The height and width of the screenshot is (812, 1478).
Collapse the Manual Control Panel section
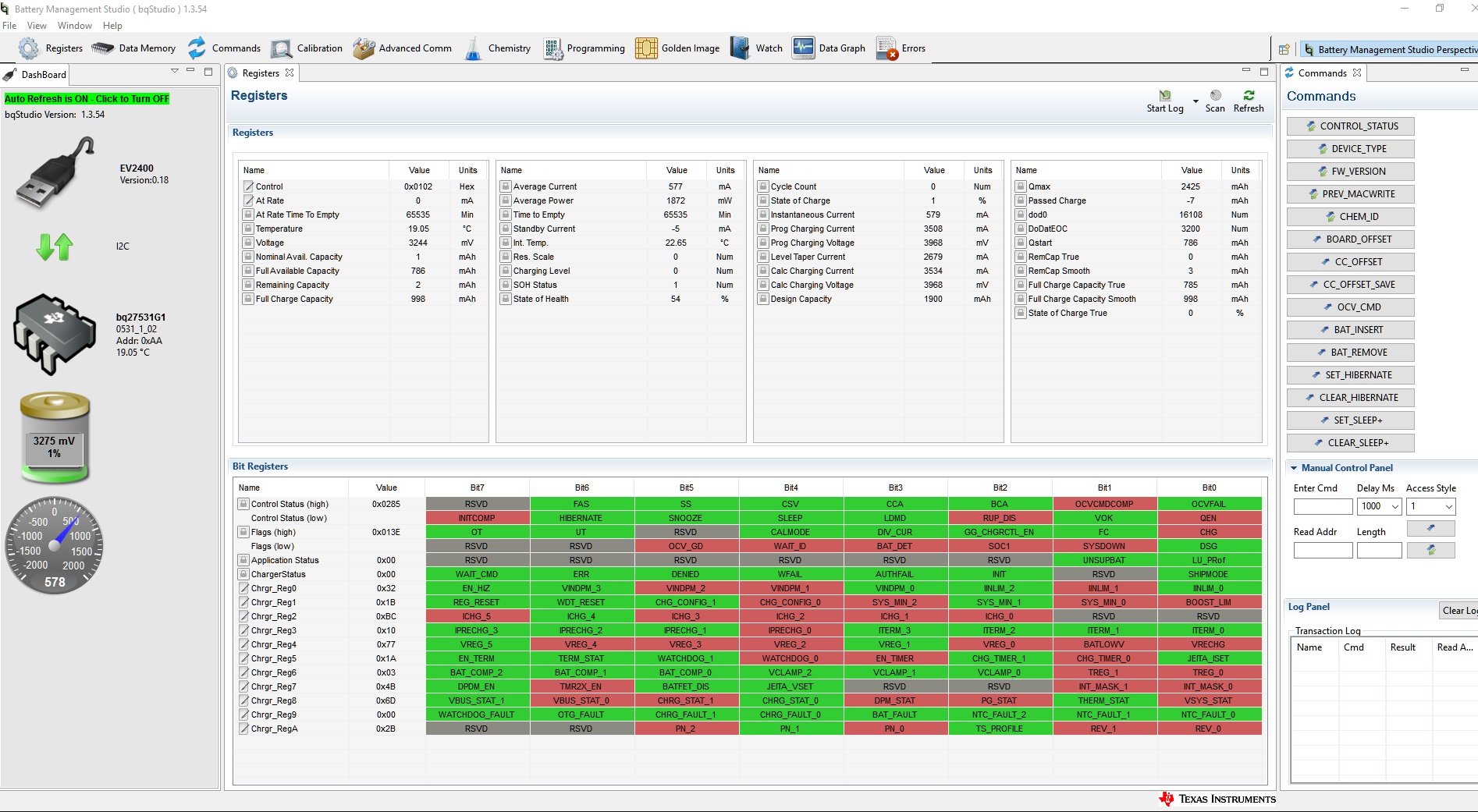point(1294,468)
